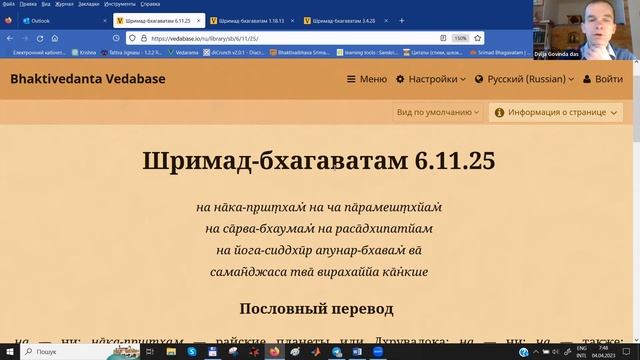Click the Пословный перевод heading
Viewport: 640px width, 360px height.
coord(316,309)
